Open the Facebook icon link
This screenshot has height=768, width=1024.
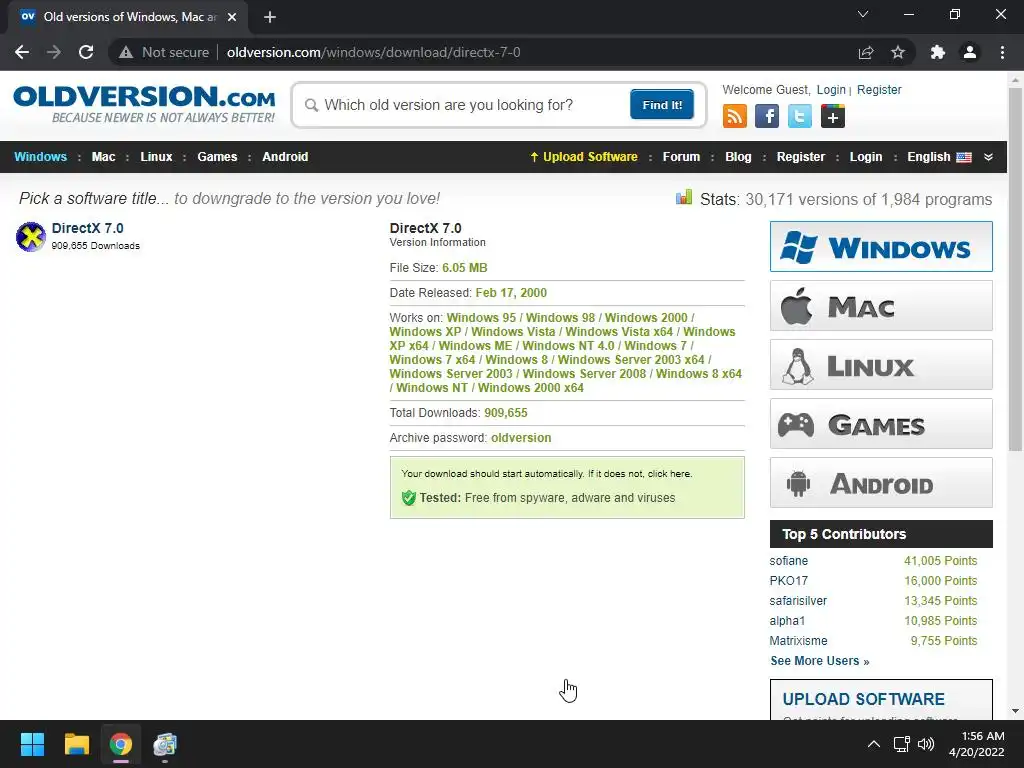tap(767, 116)
